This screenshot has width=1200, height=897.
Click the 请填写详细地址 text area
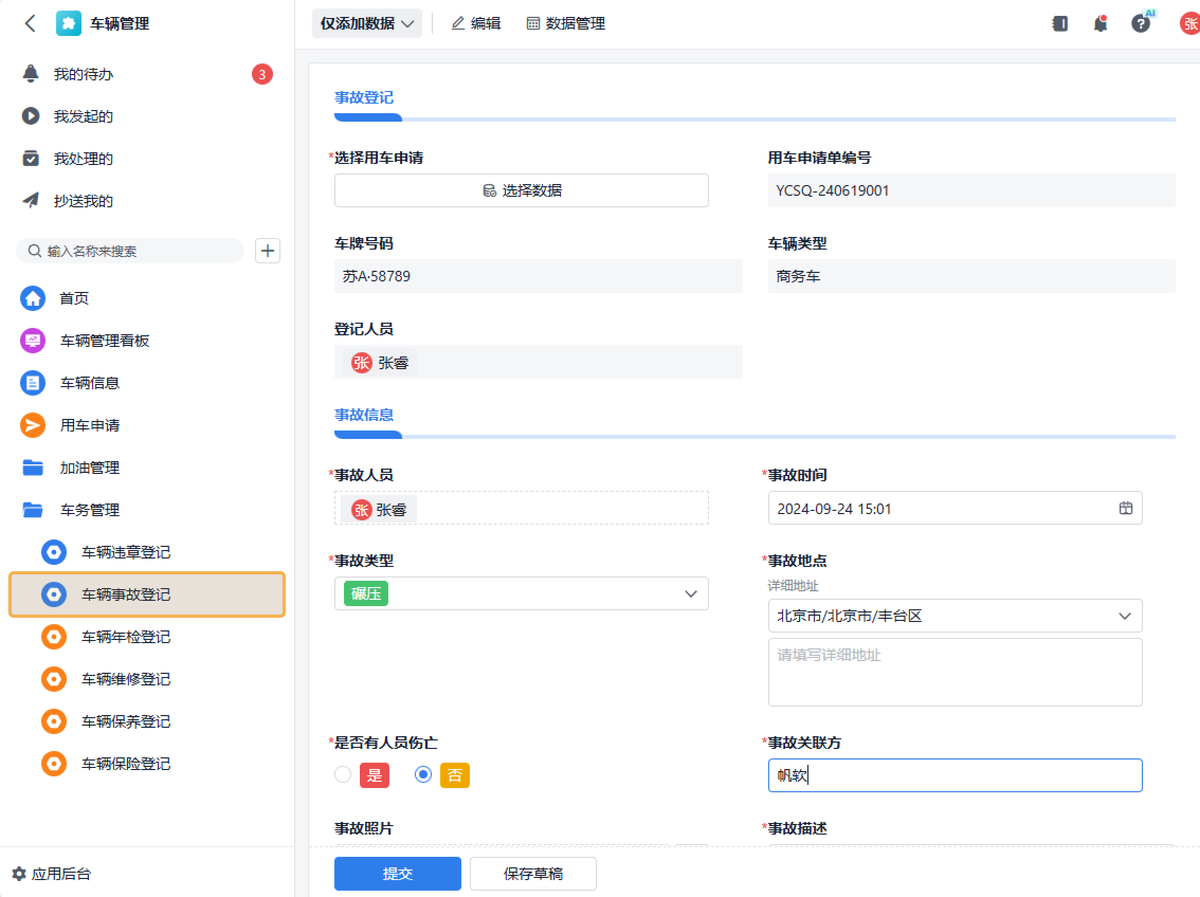[954, 672]
